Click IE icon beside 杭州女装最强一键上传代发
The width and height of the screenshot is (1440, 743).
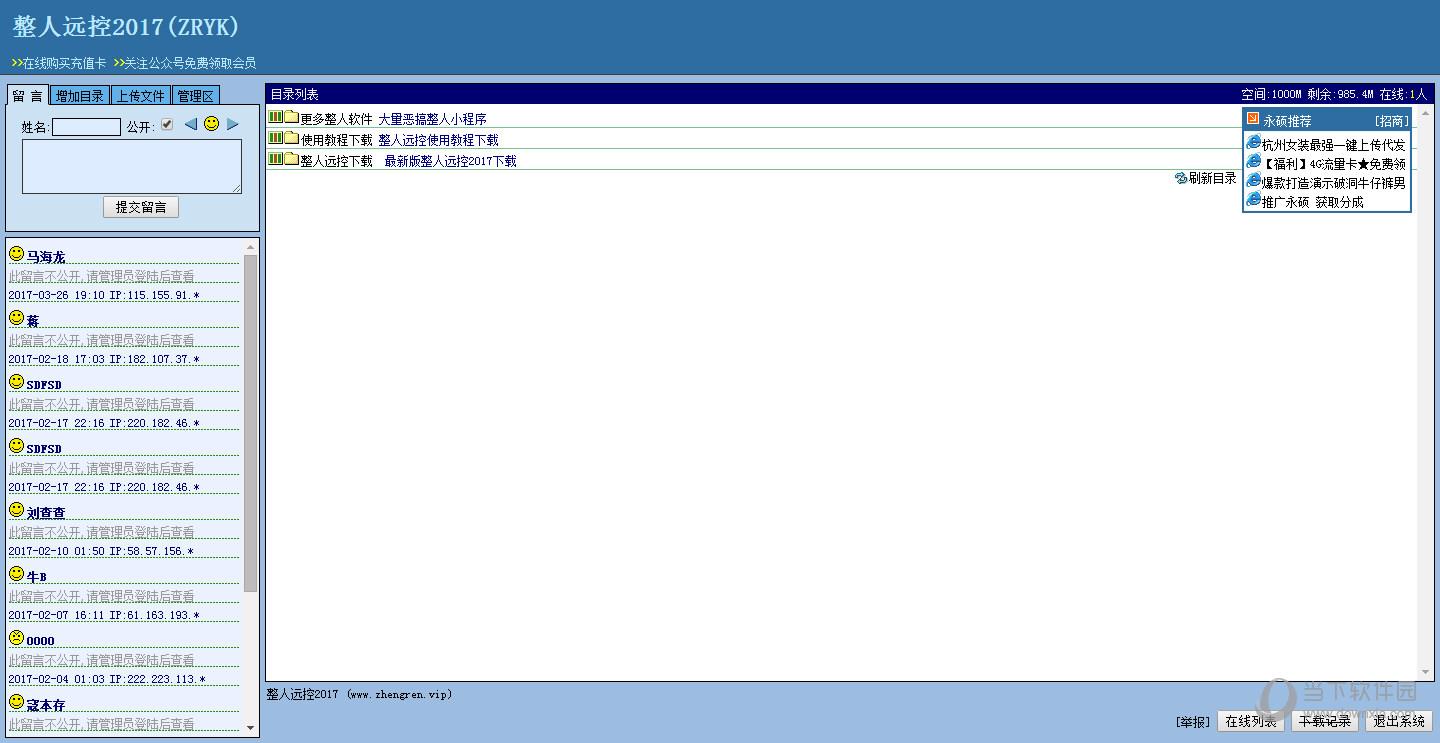[x=1254, y=143]
